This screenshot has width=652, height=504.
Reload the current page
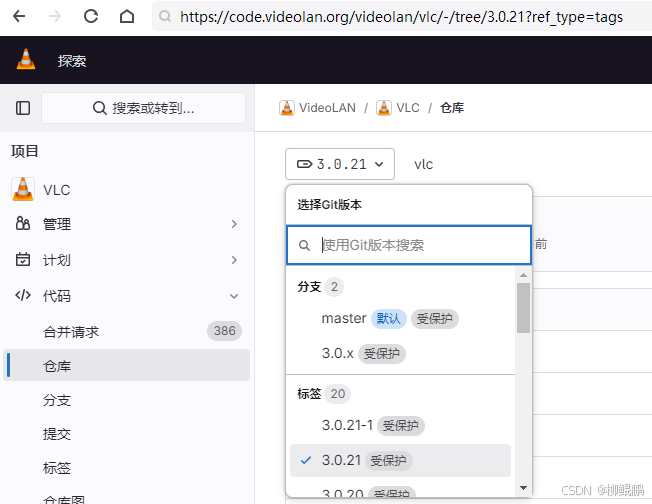click(91, 17)
